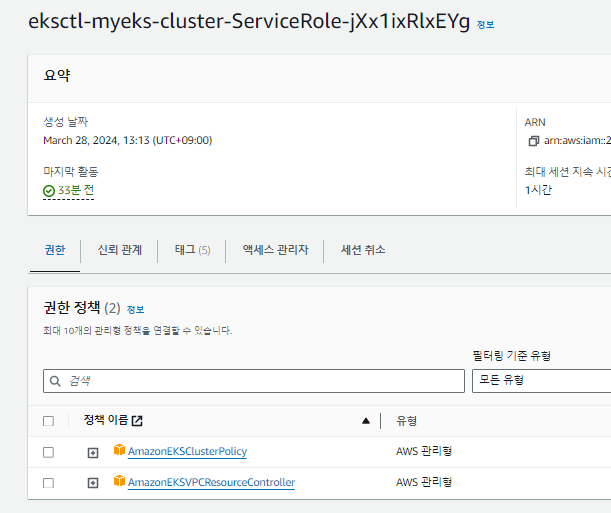Select all policies with header checkbox
This screenshot has height=513, width=611.
click(48, 421)
